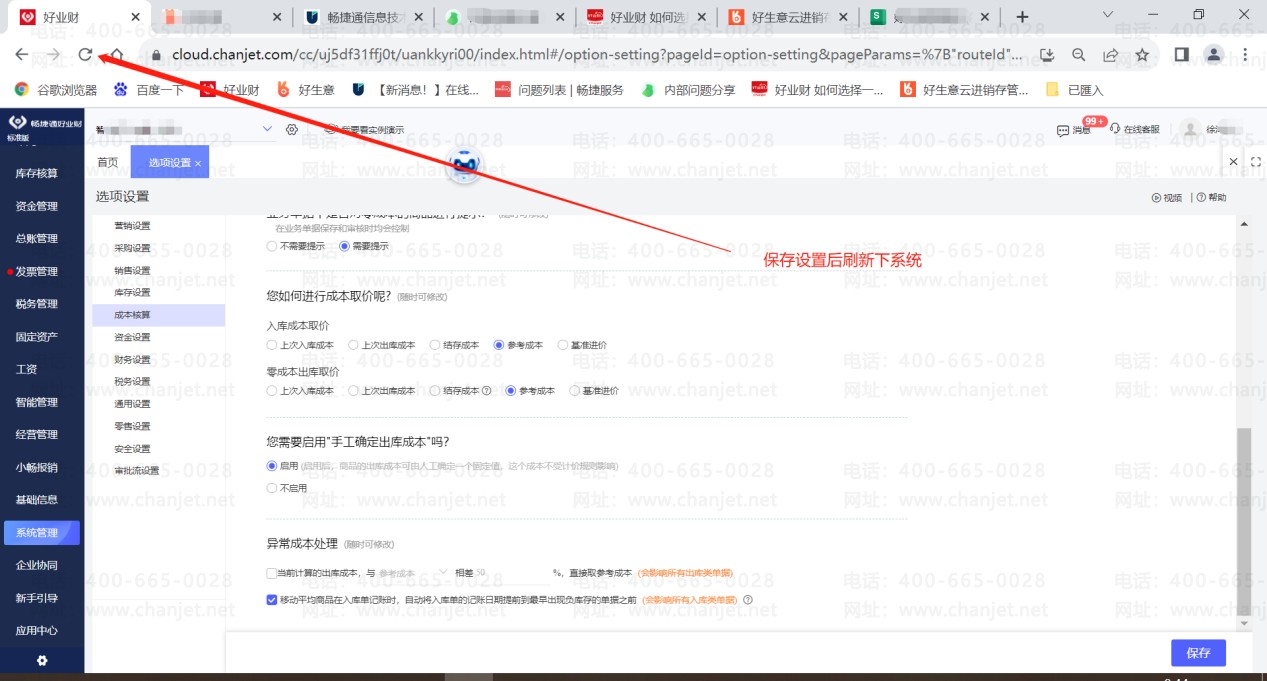Open the browser profile menu
This screenshot has width=1267, height=681.
click(x=1213, y=54)
